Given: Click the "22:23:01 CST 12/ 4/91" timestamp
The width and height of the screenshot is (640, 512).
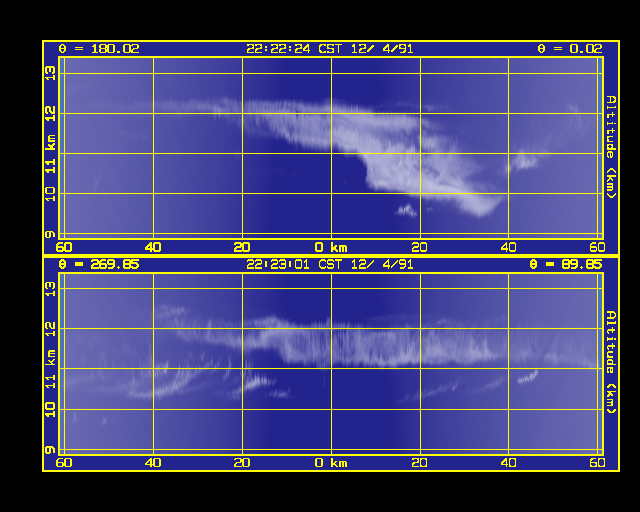Looking at the screenshot, I should [x=330, y=265].
